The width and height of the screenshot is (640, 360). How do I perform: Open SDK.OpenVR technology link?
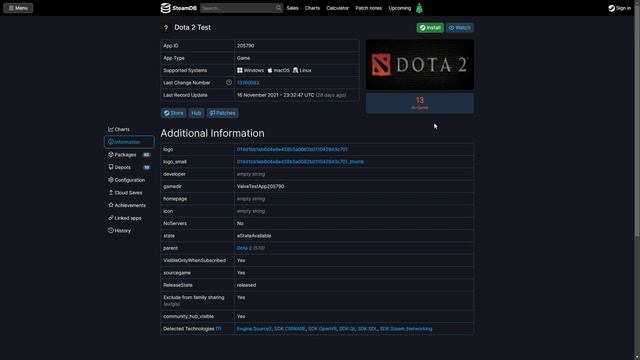[x=322, y=329]
